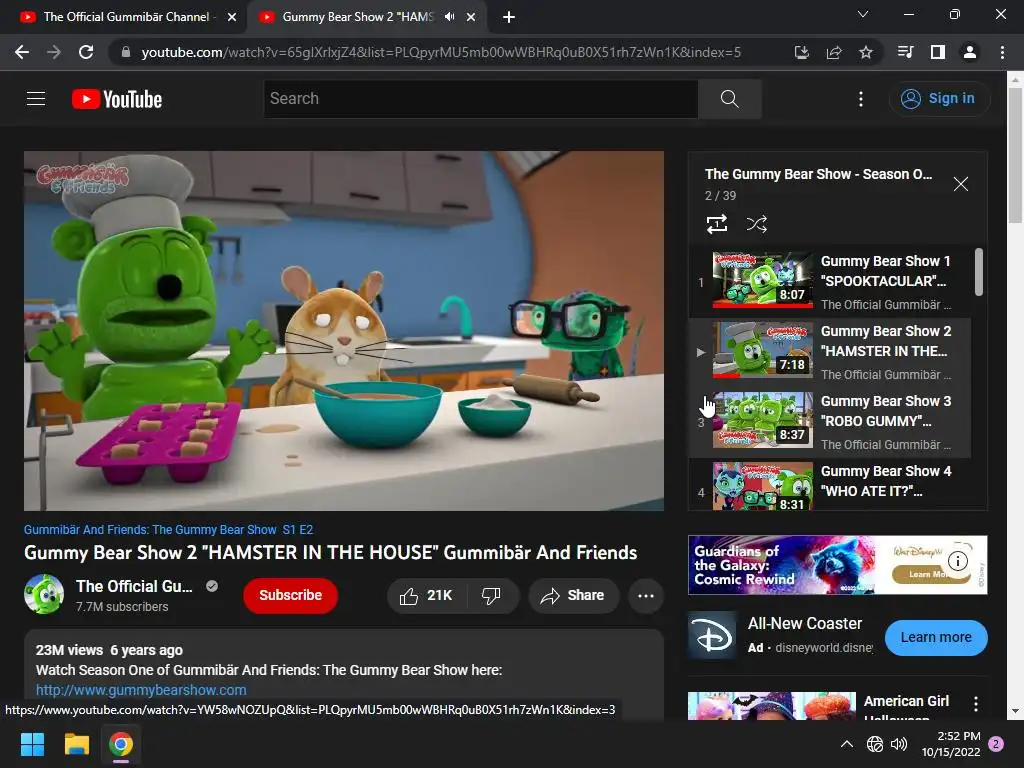Click Learn more on Disney ad

pyautogui.click(x=936, y=637)
